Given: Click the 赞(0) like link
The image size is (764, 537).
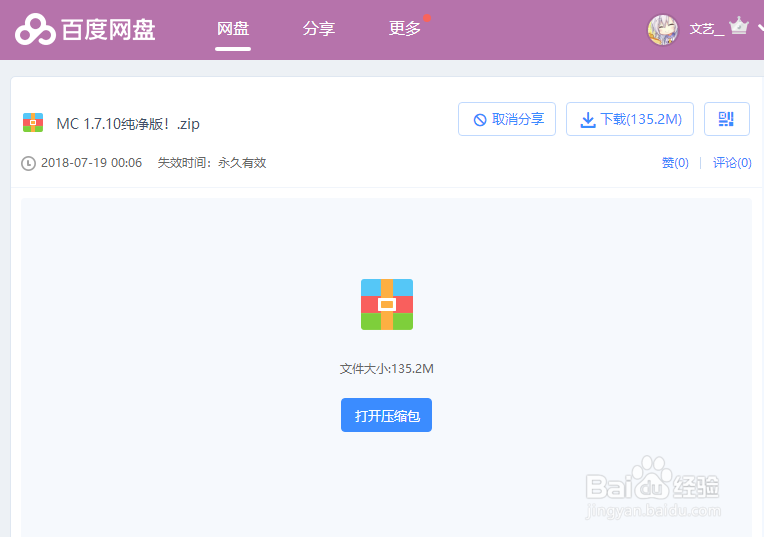Looking at the screenshot, I should (675, 163).
